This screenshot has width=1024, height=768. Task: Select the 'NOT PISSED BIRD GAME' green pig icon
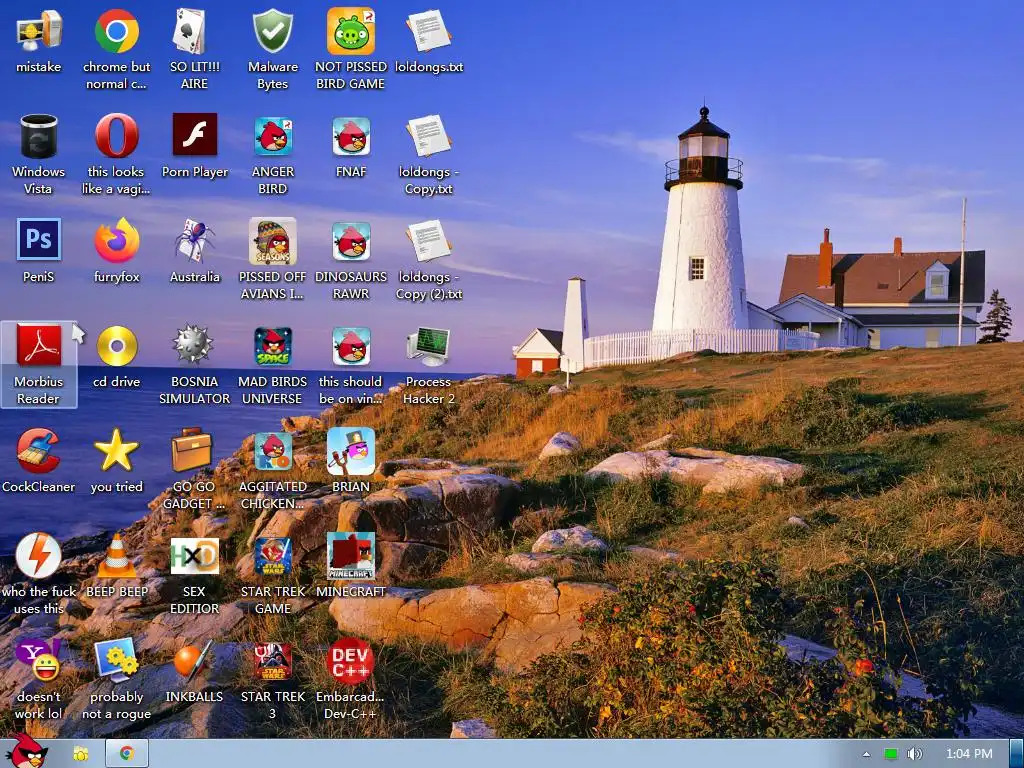tap(351, 31)
